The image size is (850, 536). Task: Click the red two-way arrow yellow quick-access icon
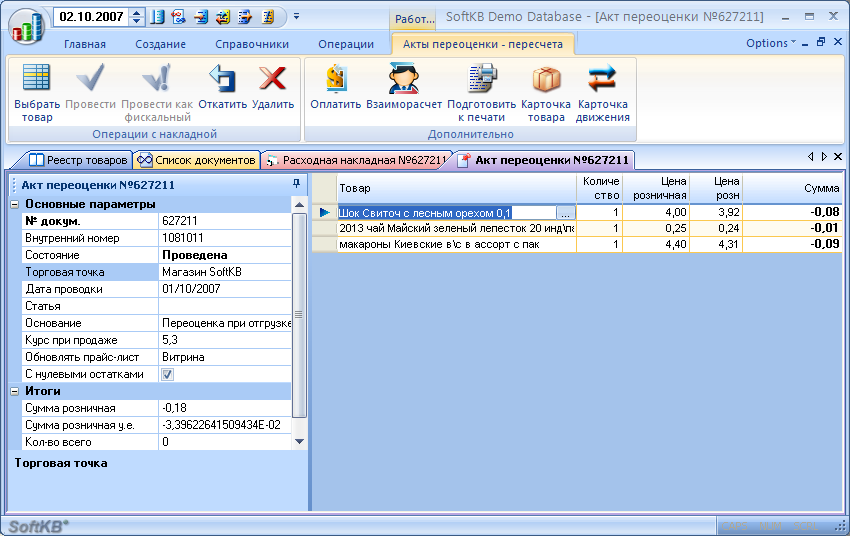(x=223, y=17)
